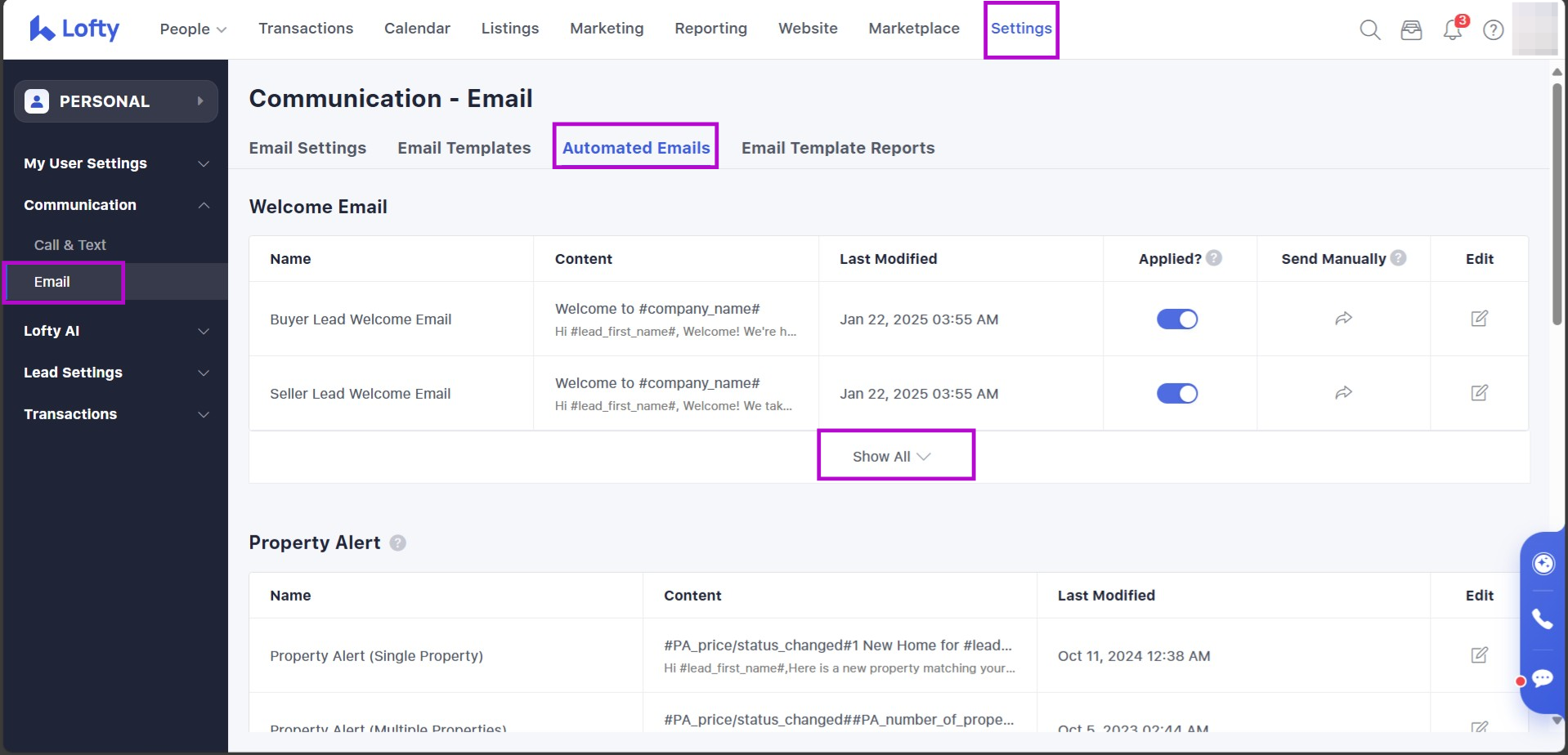The width and height of the screenshot is (1568, 755).
Task: Open the help question mark icon
Action: tap(1493, 30)
